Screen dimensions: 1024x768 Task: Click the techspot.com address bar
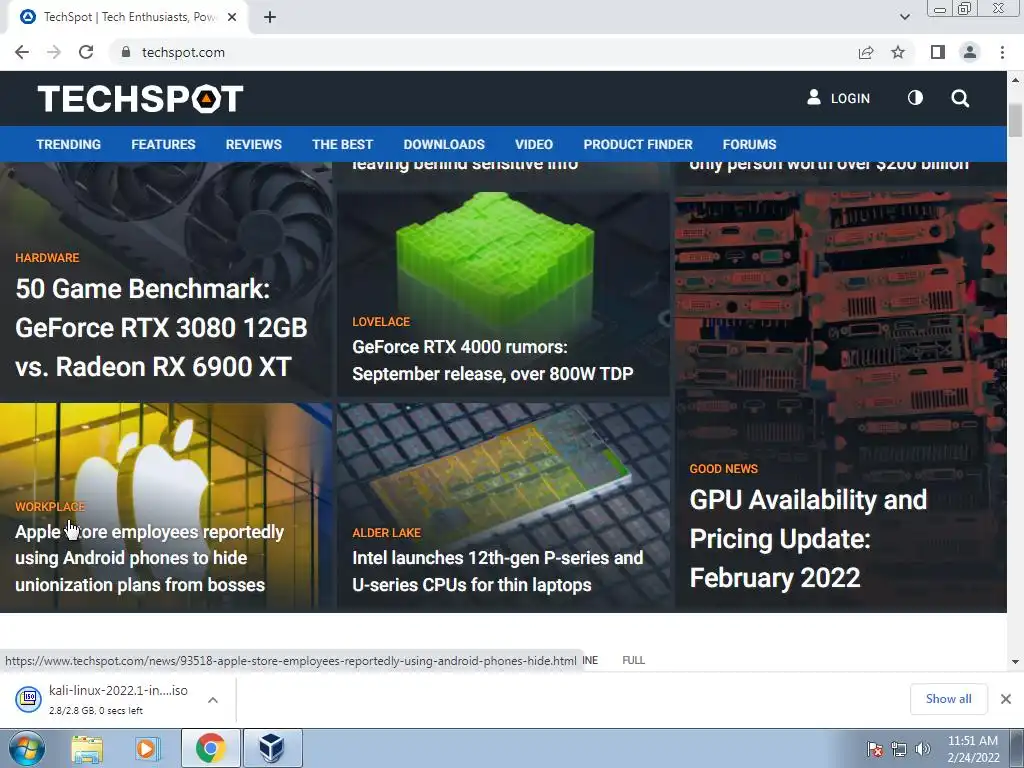(483, 52)
